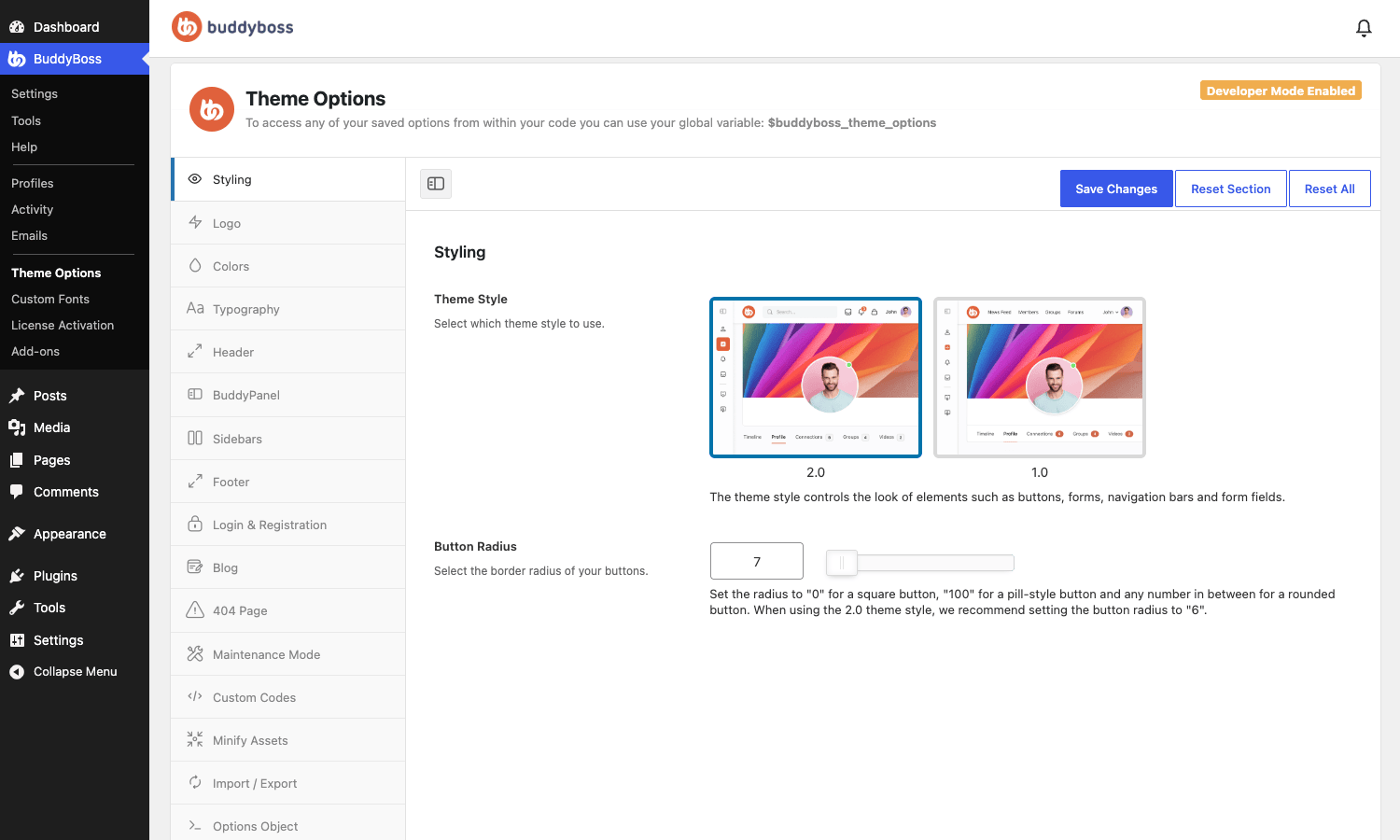This screenshot has height=840, width=1400.
Task: Click the Plugins plug icon
Action: (17, 576)
